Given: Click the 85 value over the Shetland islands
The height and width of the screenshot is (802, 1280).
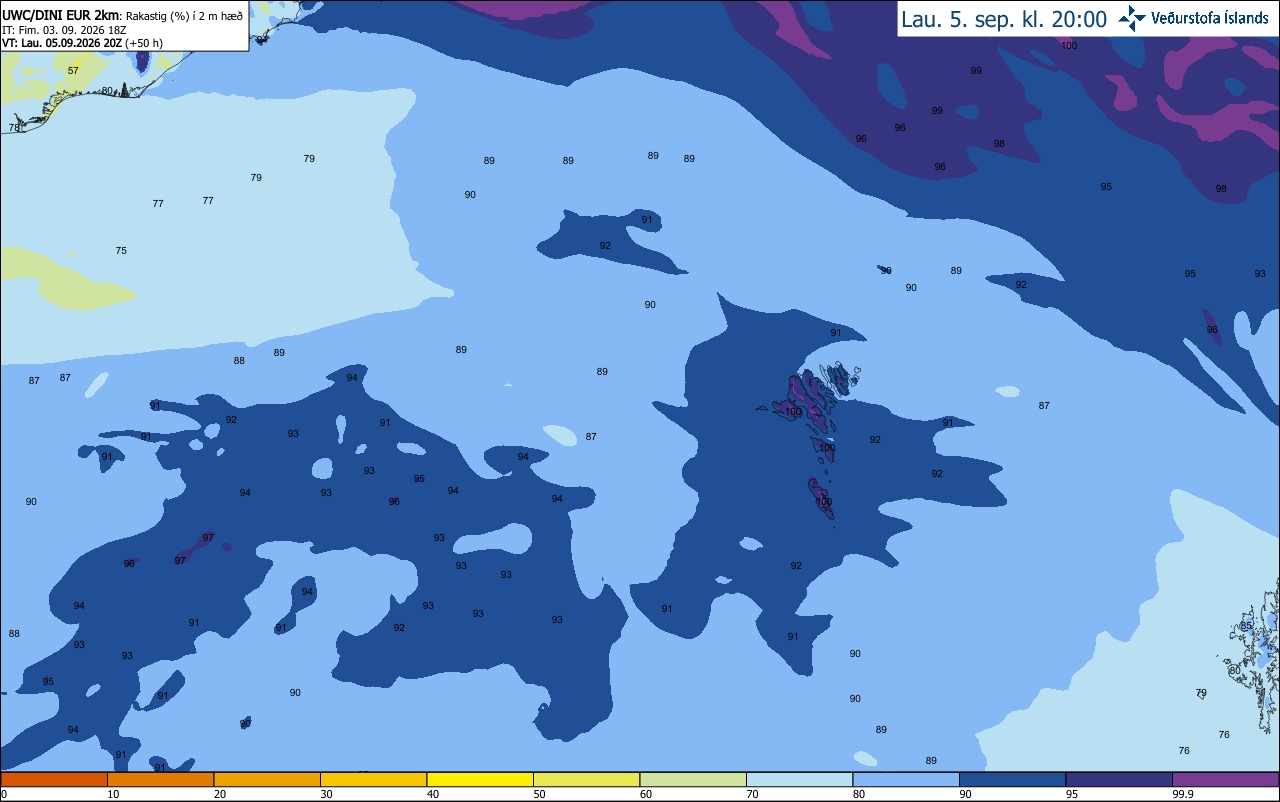Looking at the screenshot, I should click(x=1246, y=626).
